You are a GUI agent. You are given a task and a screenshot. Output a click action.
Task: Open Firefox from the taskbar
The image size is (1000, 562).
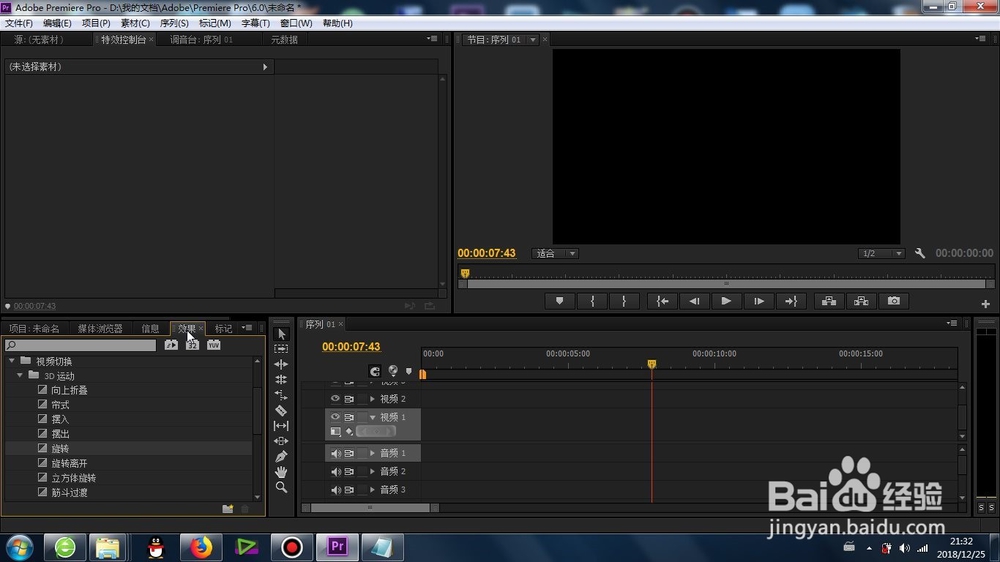(201, 547)
